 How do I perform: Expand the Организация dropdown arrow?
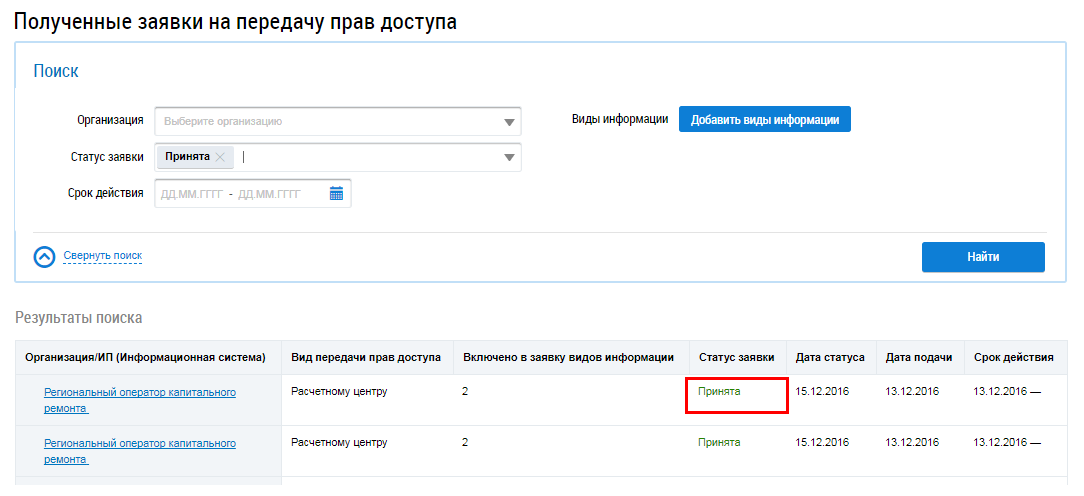509,122
